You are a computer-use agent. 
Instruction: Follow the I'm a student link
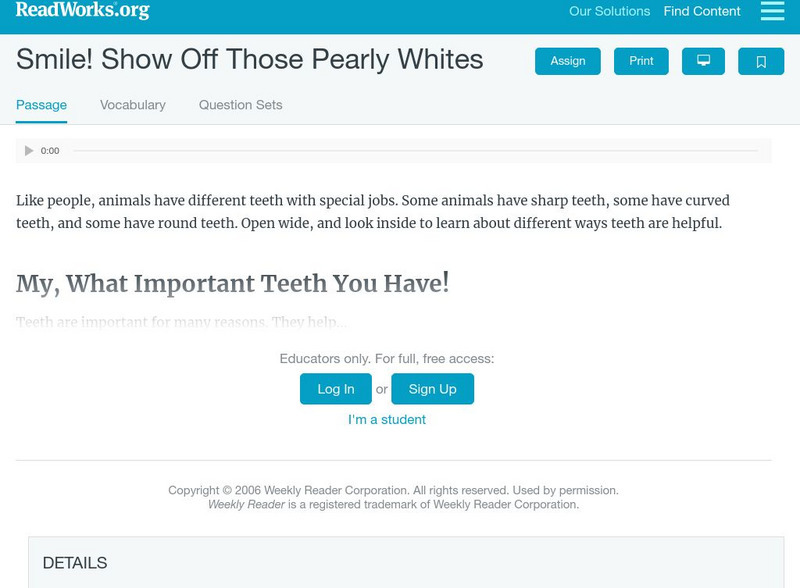click(387, 420)
